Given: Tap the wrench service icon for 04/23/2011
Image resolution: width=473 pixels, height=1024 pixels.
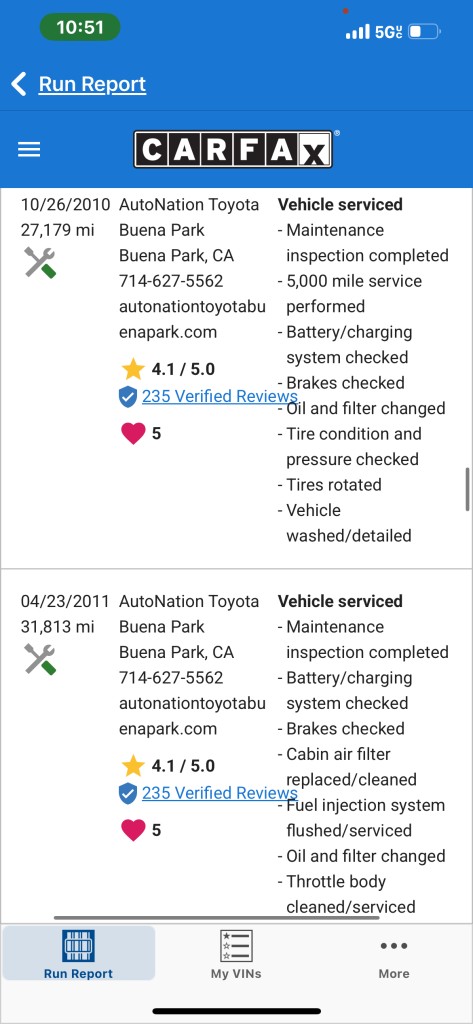Looking at the screenshot, I should click(40, 659).
